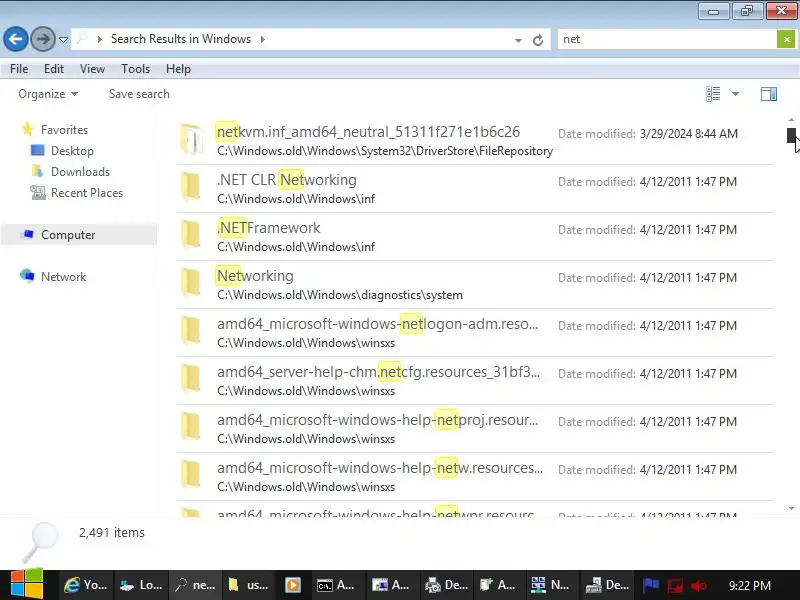Open the Help menu
The image size is (800, 600).
pos(178,69)
